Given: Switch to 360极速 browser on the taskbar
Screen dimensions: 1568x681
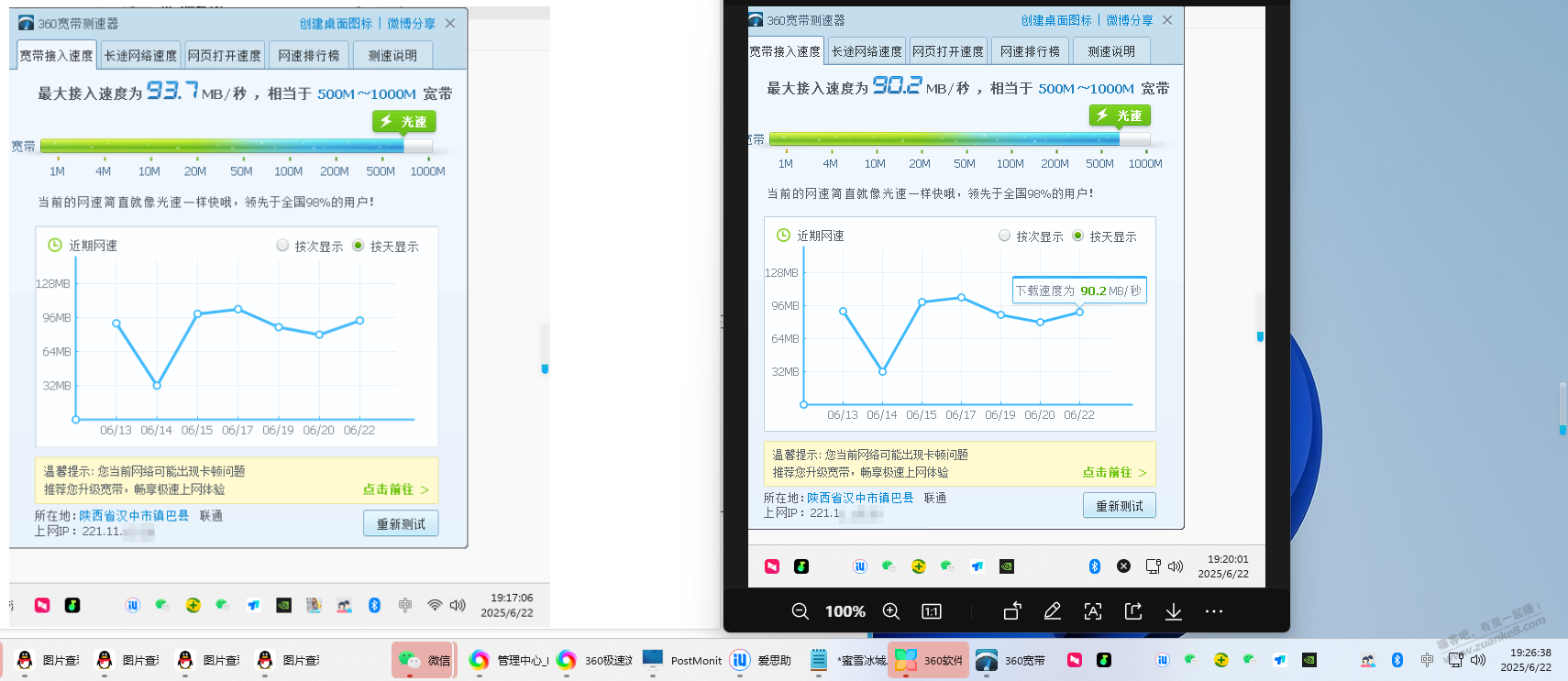Looking at the screenshot, I should [595, 660].
